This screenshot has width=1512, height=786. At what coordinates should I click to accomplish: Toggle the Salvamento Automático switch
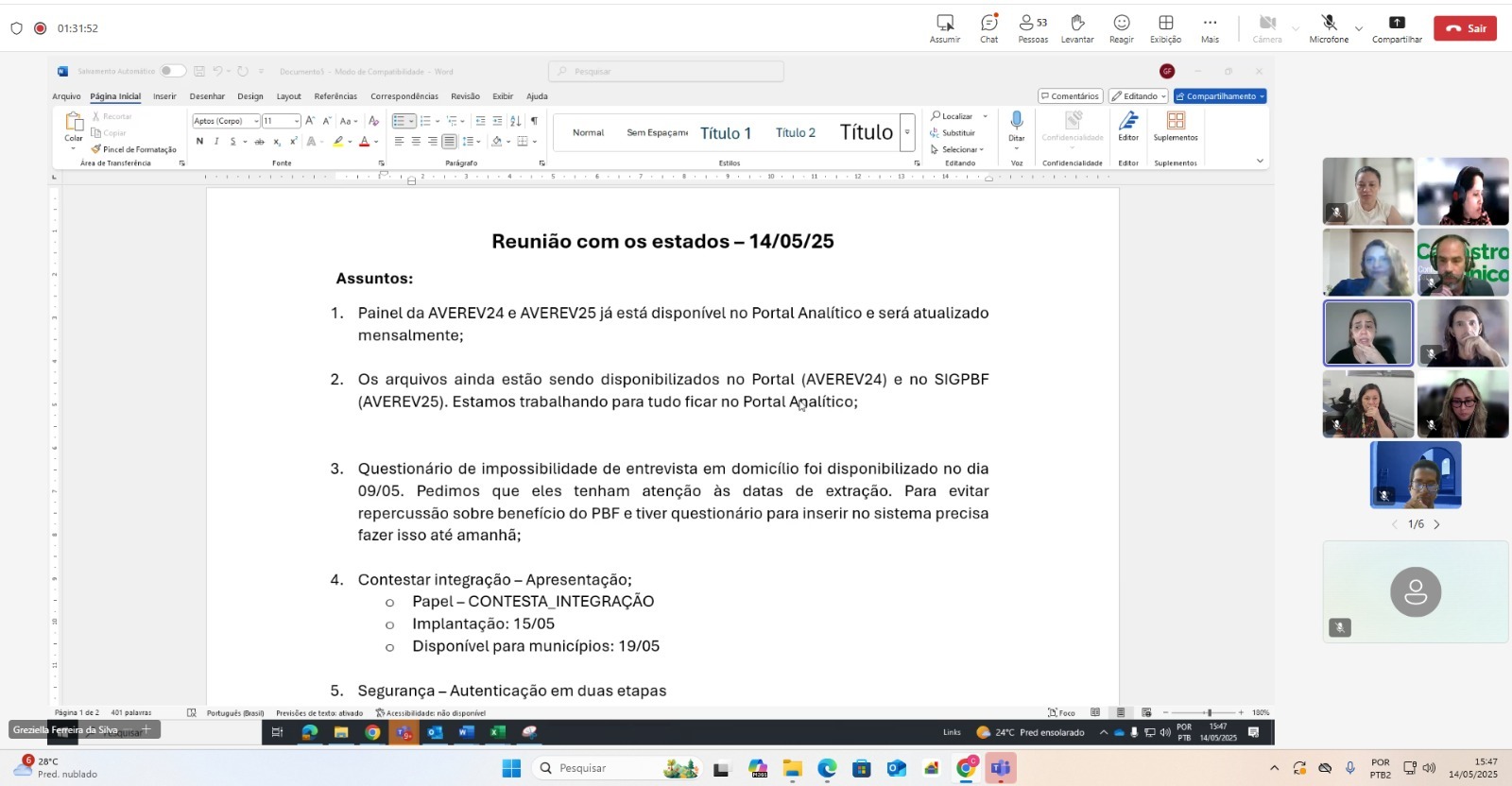coord(172,71)
